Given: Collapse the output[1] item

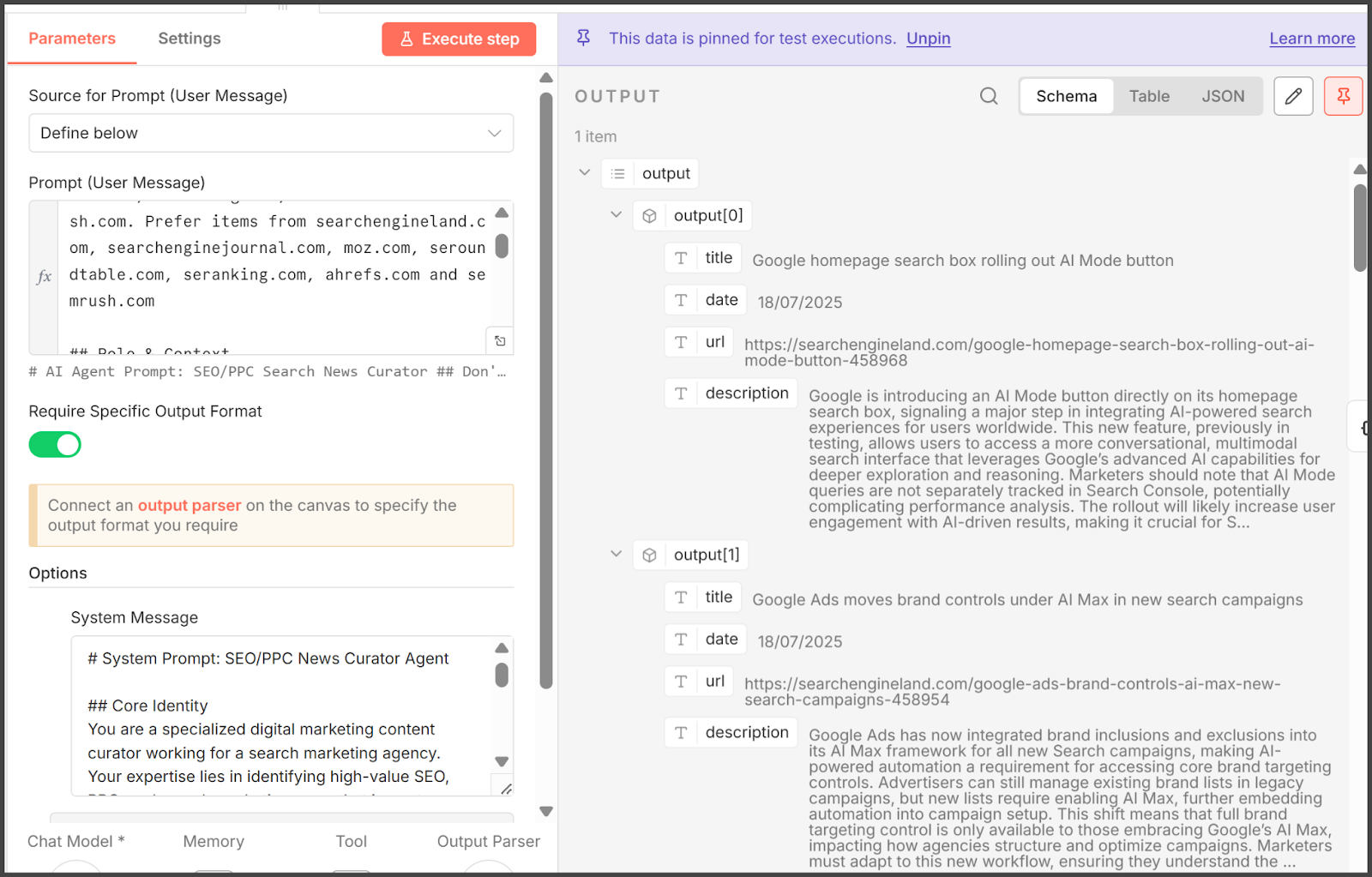Looking at the screenshot, I should tap(616, 554).
